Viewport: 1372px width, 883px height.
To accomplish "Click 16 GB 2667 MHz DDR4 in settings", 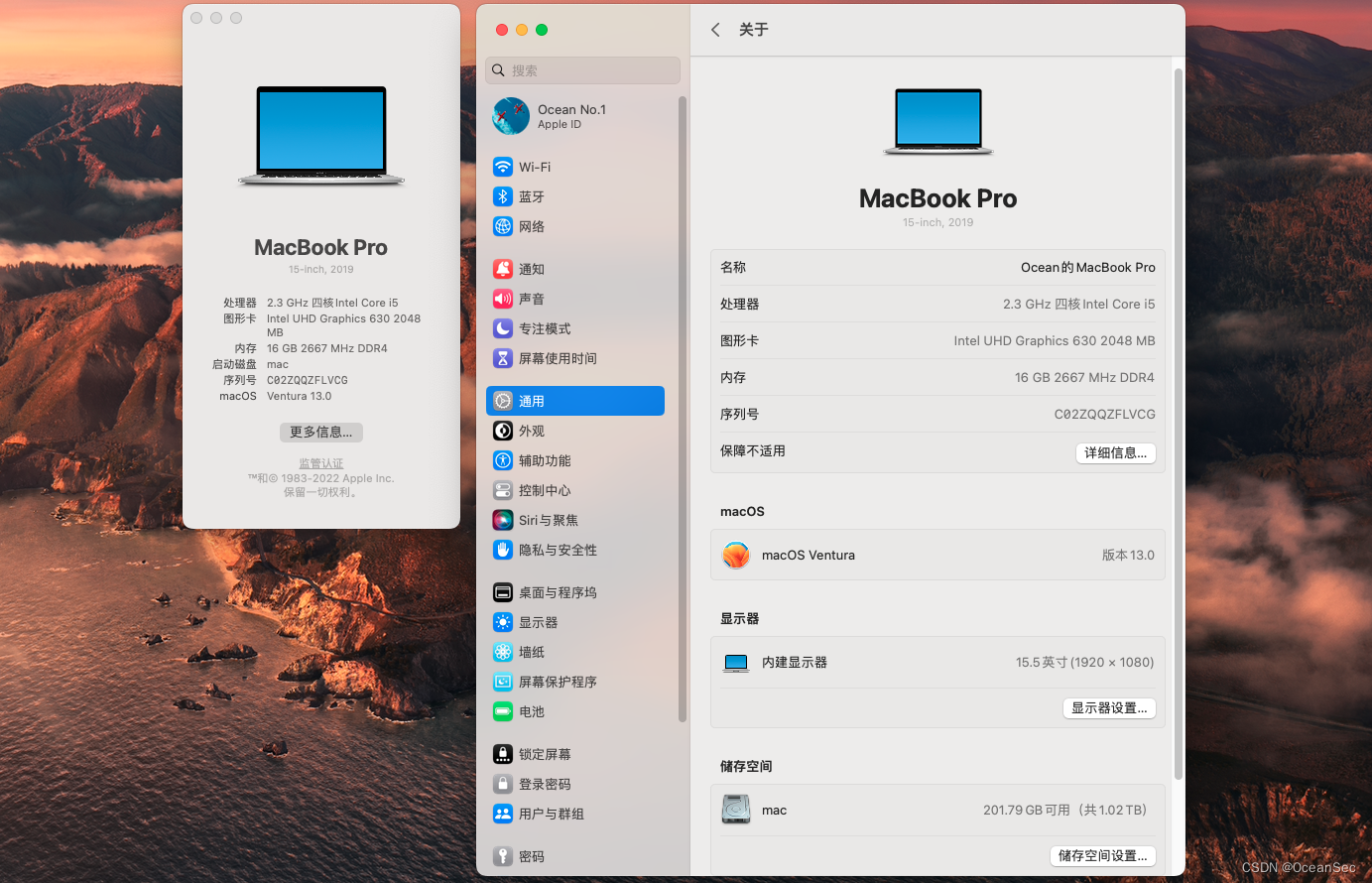I will (1084, 377).
